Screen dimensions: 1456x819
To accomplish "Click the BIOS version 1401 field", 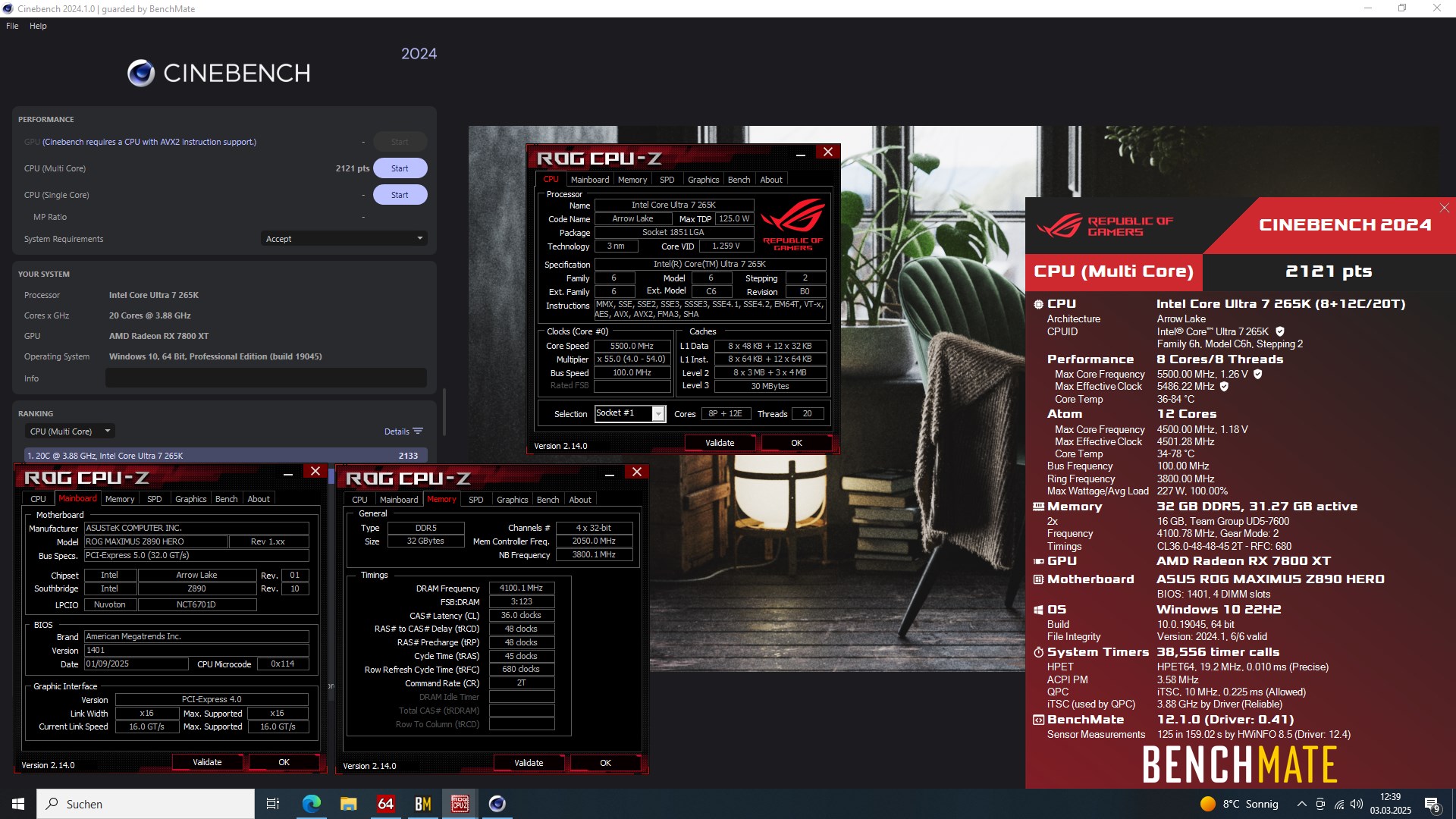I will pos(196,651).
